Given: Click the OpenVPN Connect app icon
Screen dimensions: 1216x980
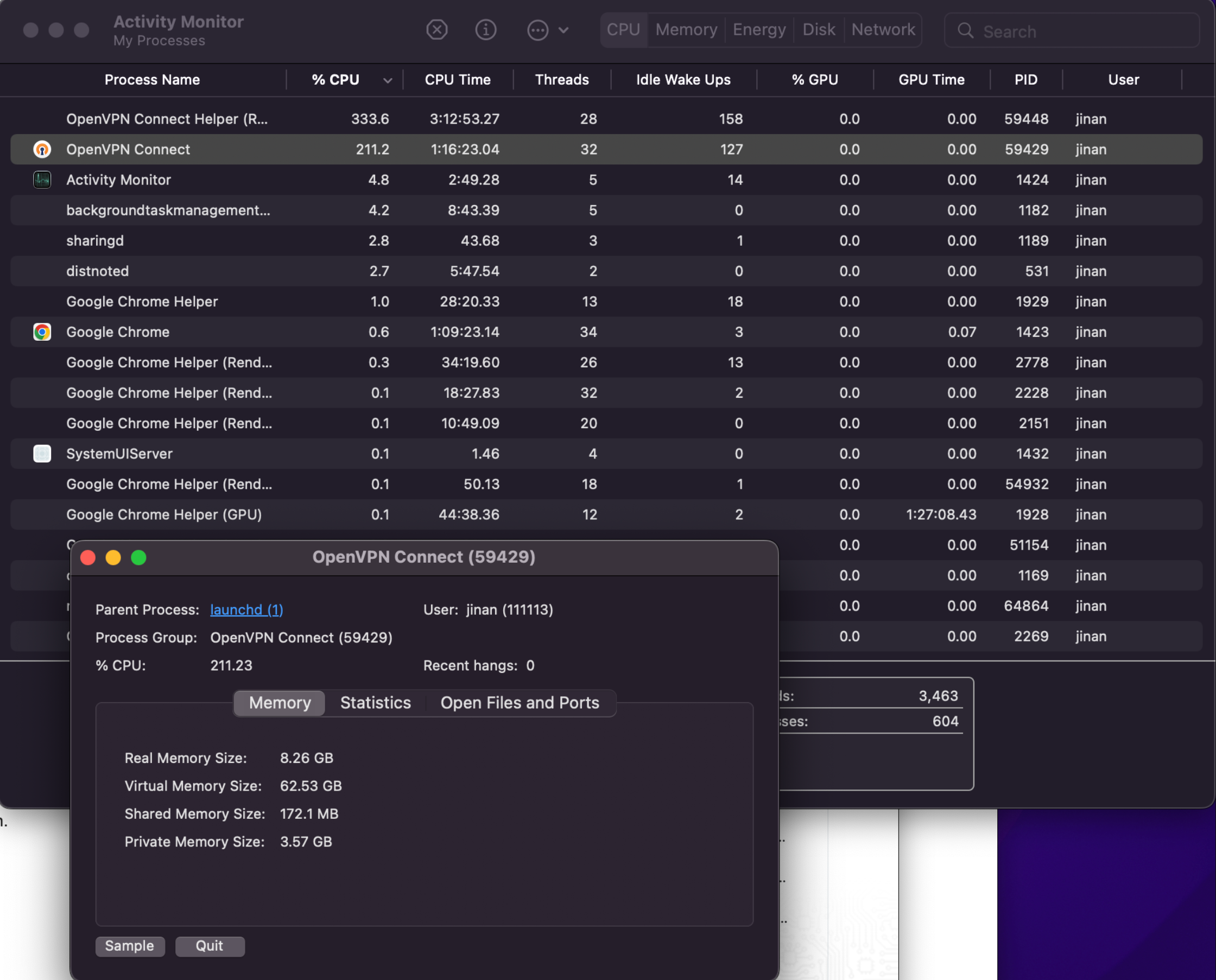Looking at the screenshot, I should coord(42,149).
